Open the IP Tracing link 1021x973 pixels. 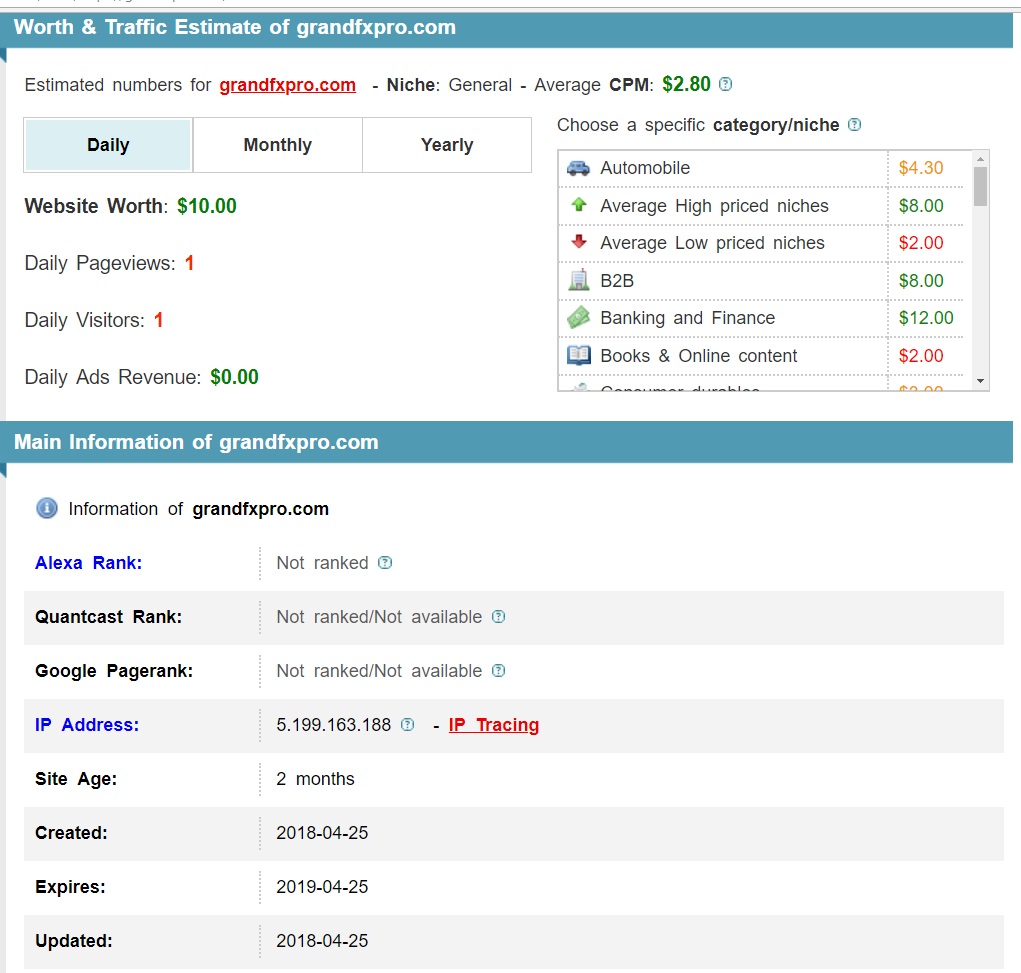494,726
